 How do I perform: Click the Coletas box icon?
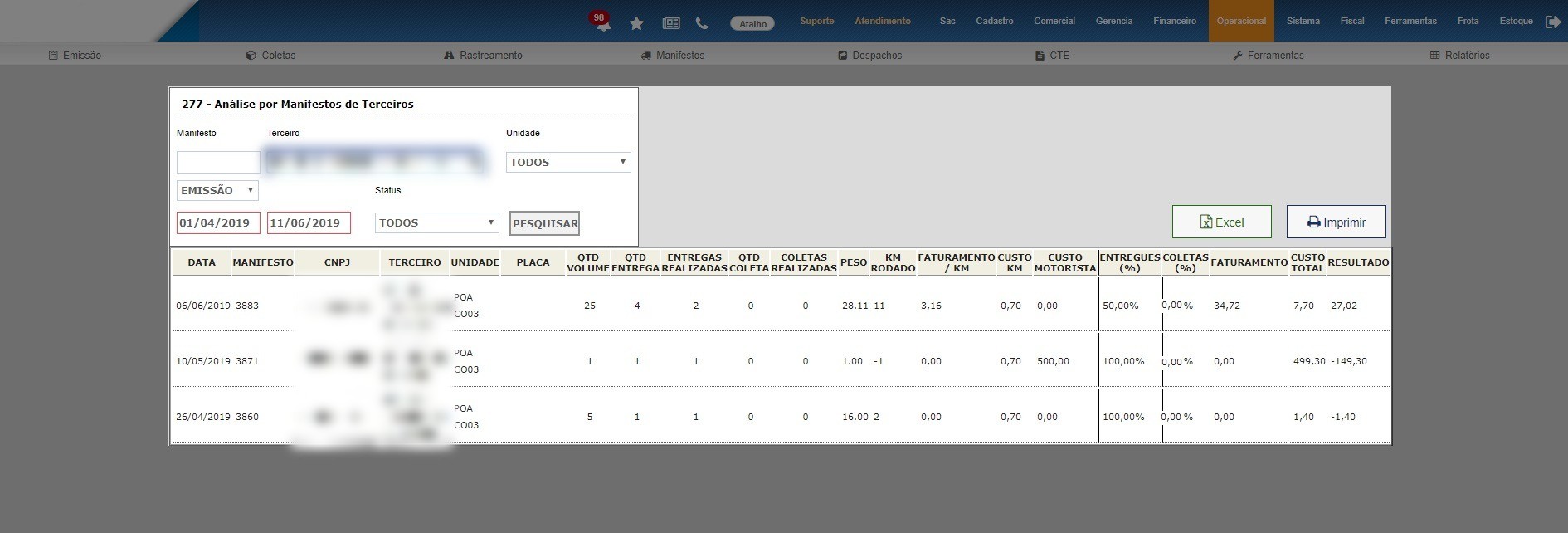(x=251, y=56)
